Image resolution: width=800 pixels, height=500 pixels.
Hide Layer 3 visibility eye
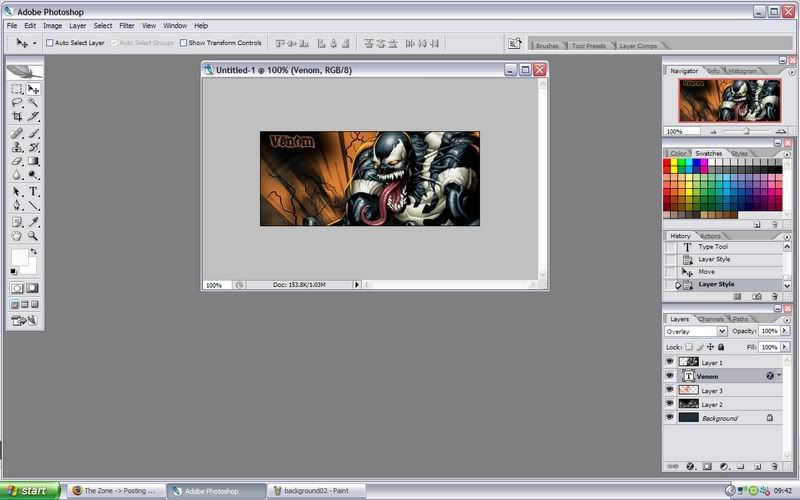669,390
